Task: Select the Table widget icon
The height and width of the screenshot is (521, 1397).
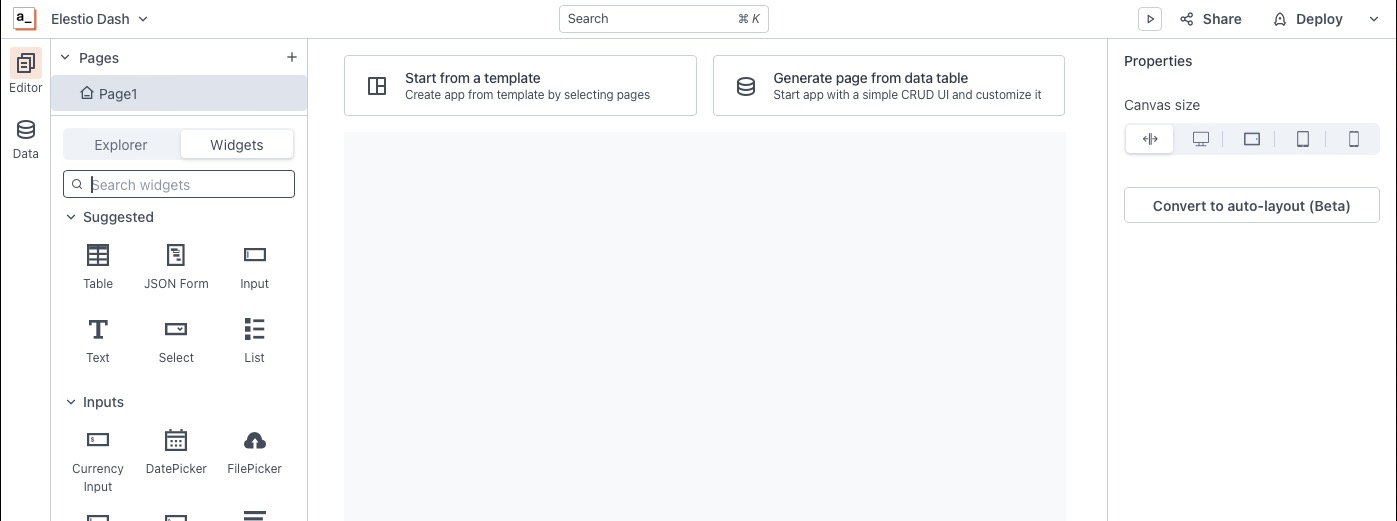Action: (x=98, y=256)
